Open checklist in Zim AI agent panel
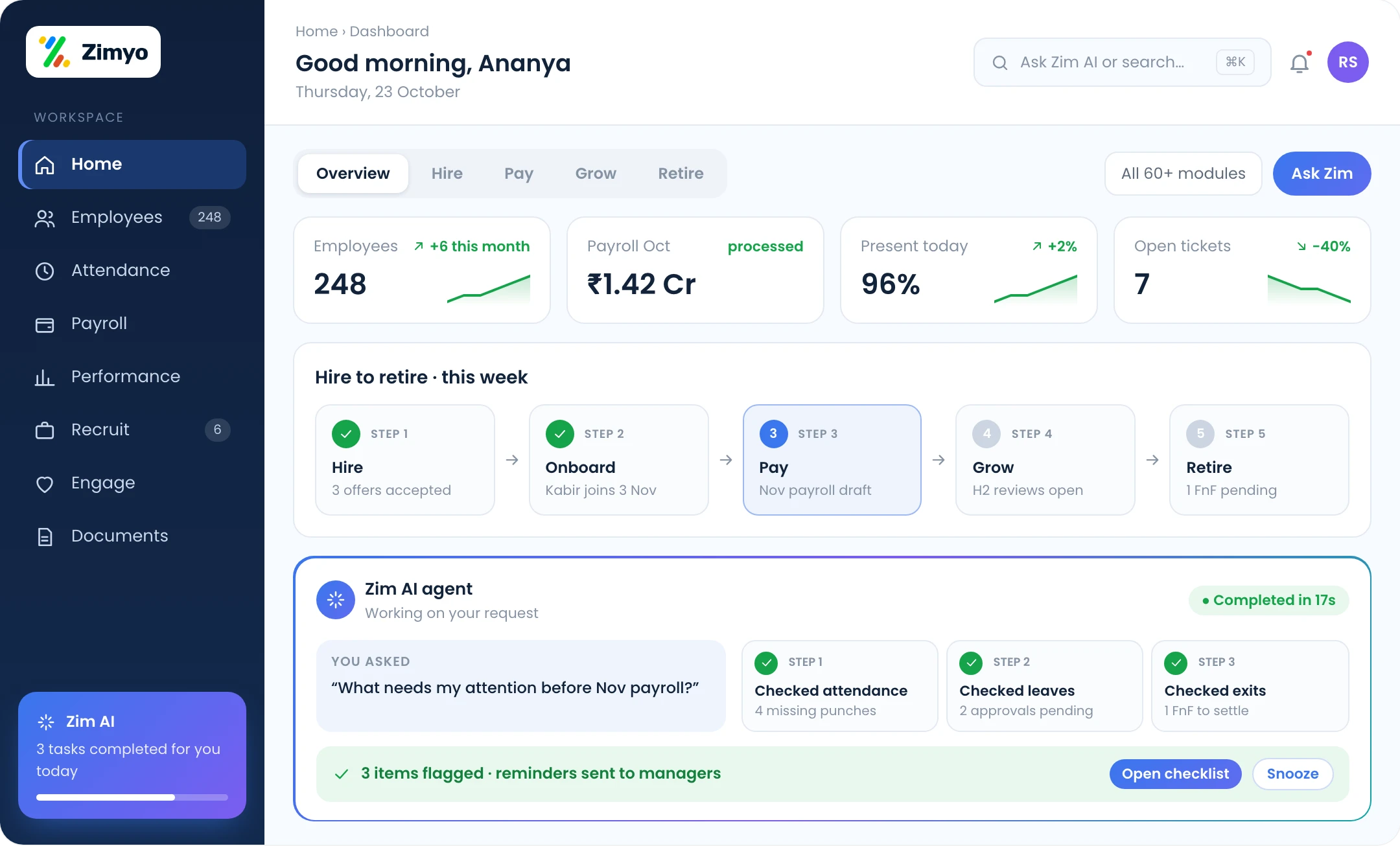The width and height of the screenshot is (1400, 846). coord(1176,774)
